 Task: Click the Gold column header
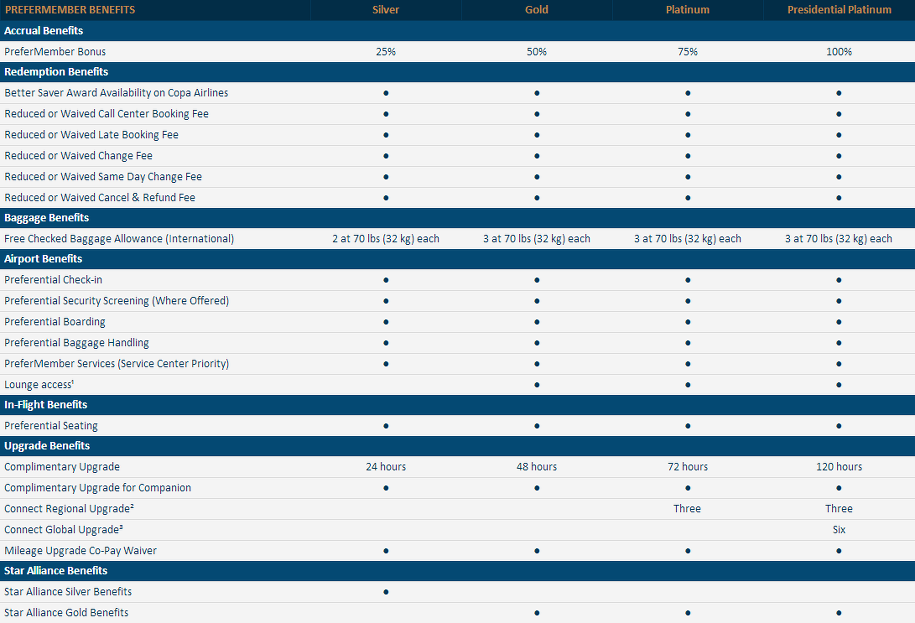click(x=536, y=10)
